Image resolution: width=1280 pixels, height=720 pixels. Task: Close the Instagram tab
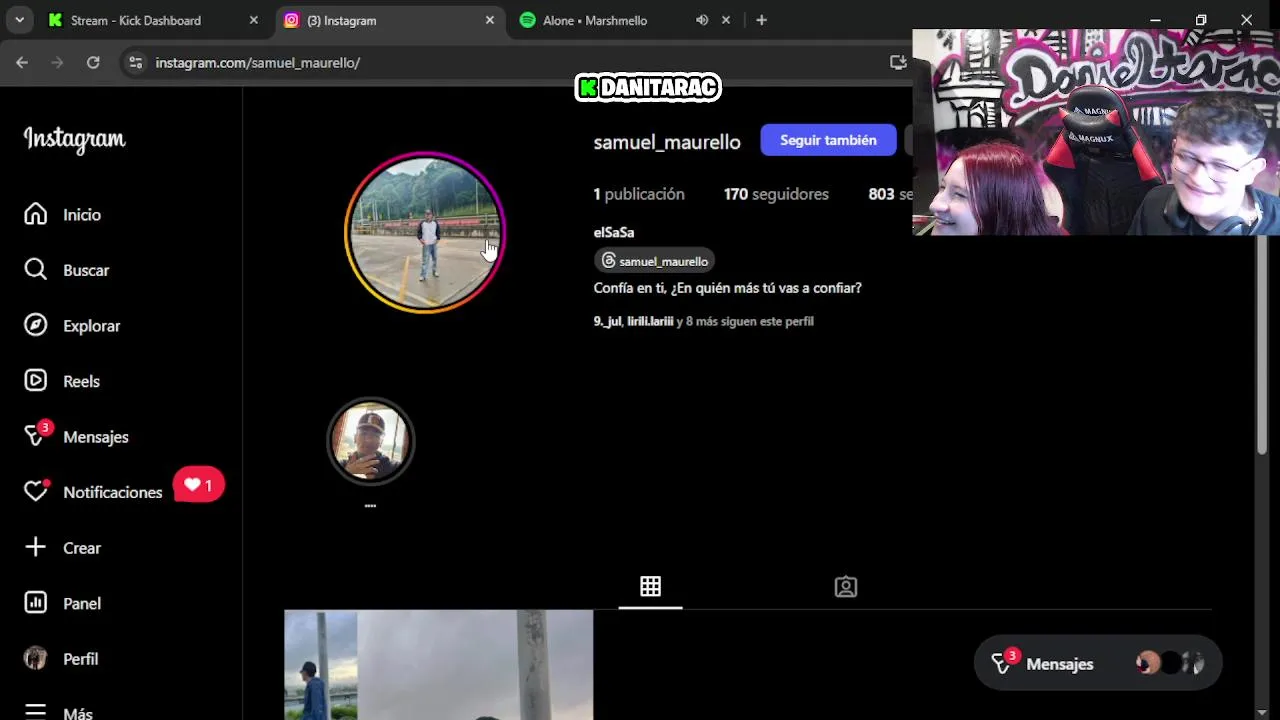(490, 20)
